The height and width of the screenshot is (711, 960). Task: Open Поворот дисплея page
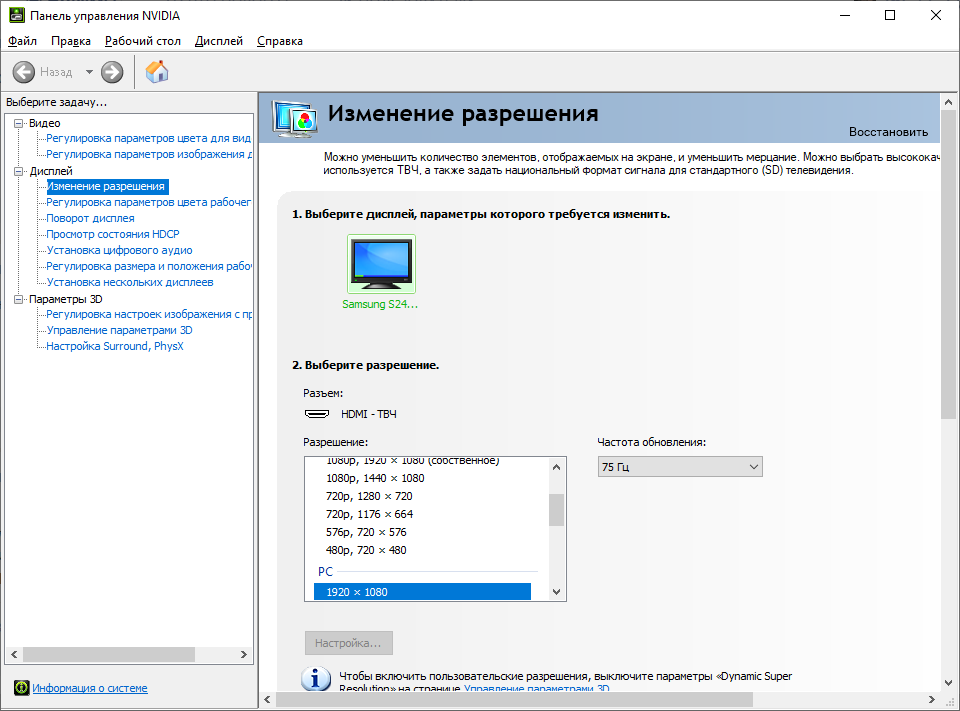click(91, 218)
